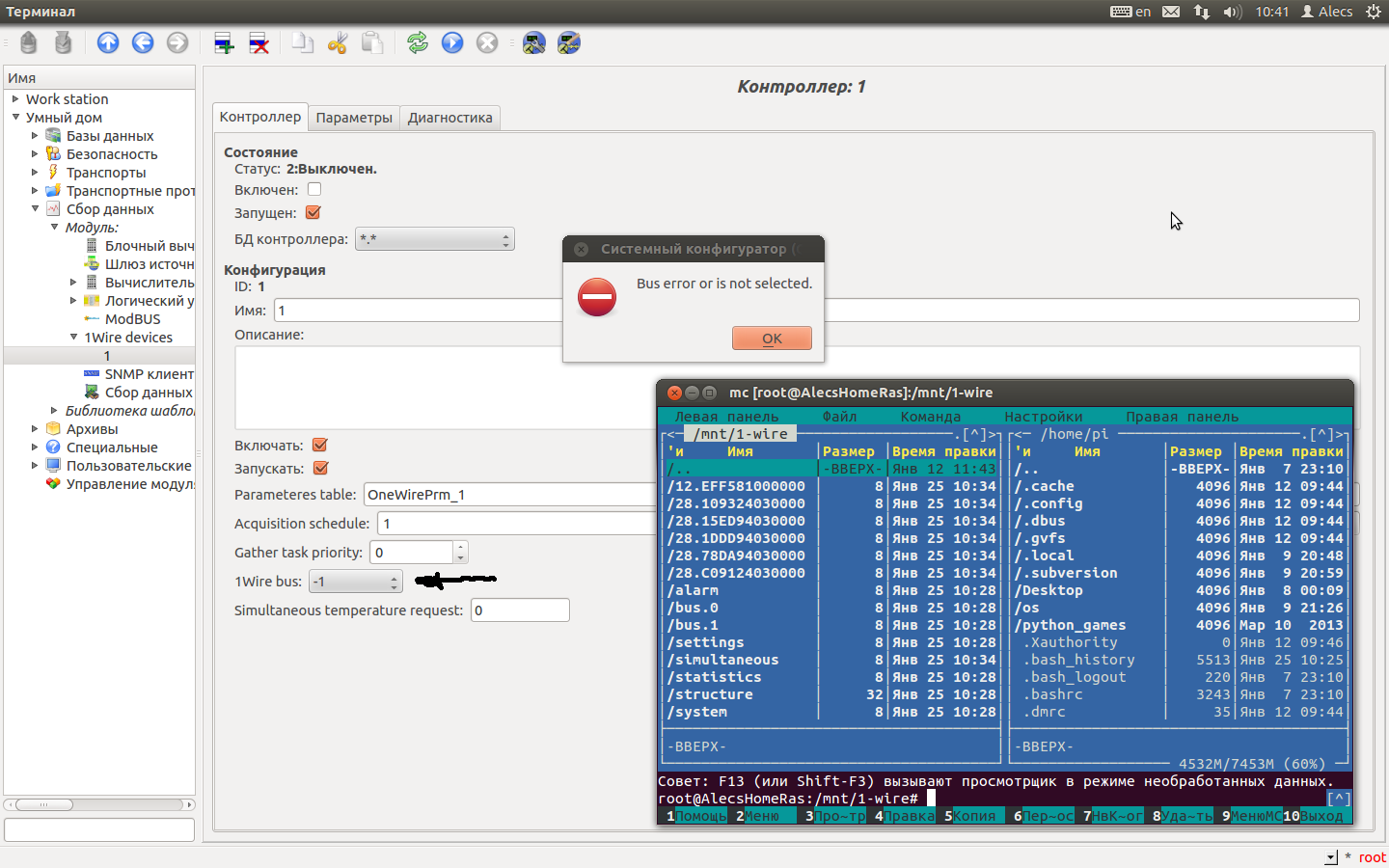This screenshot has height=868, width=1389.
Task: Click OK in the bus error dialog
Action: coord(772,339)
